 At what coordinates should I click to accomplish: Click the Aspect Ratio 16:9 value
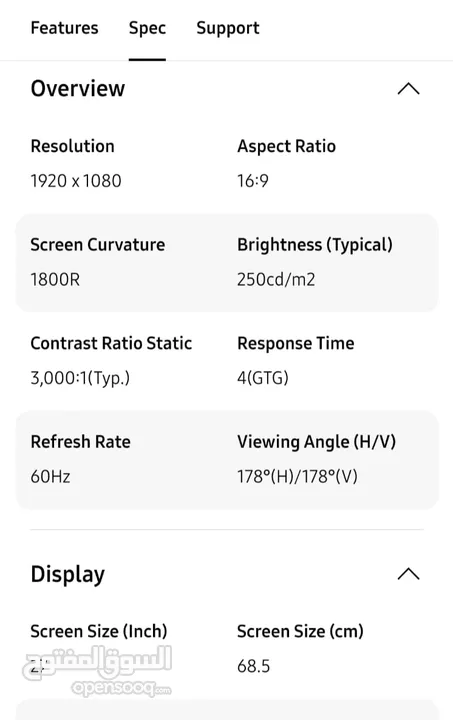[252, 181]
